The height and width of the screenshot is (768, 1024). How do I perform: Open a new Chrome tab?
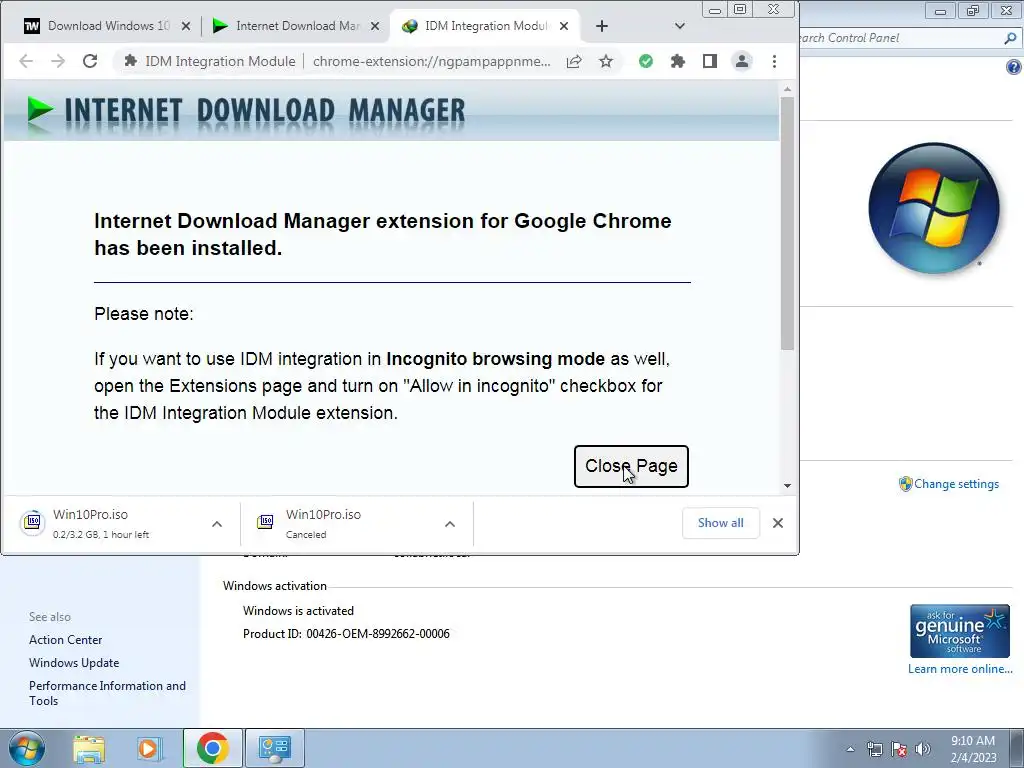point(601,26)
